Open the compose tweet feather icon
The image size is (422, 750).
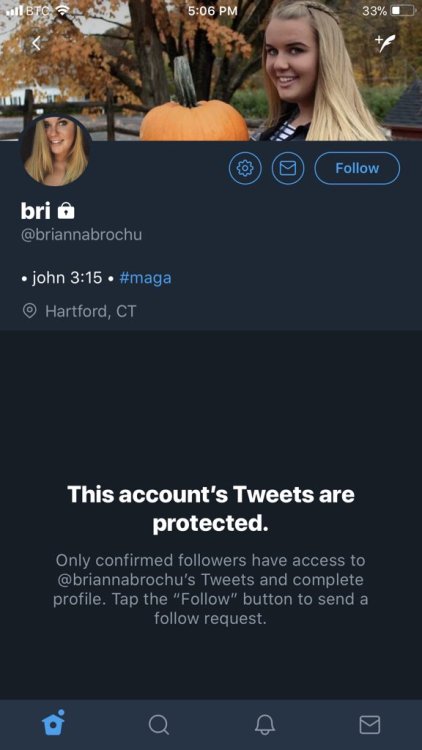[384, 43]
